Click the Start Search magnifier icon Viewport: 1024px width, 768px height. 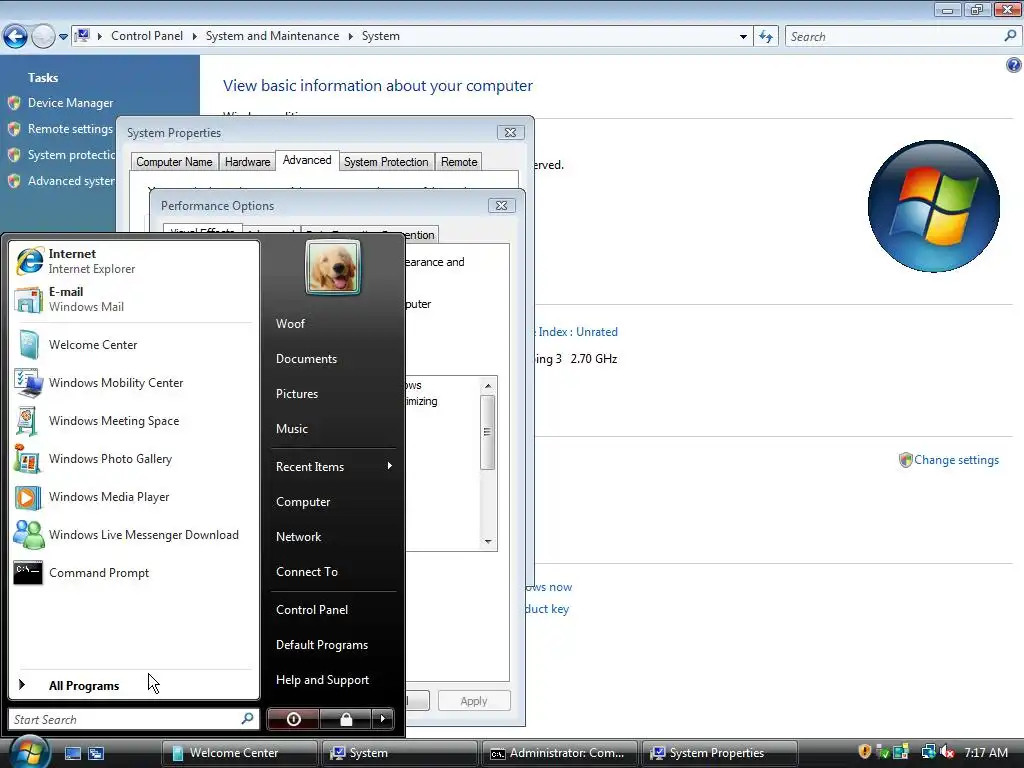tap(248, 719)
